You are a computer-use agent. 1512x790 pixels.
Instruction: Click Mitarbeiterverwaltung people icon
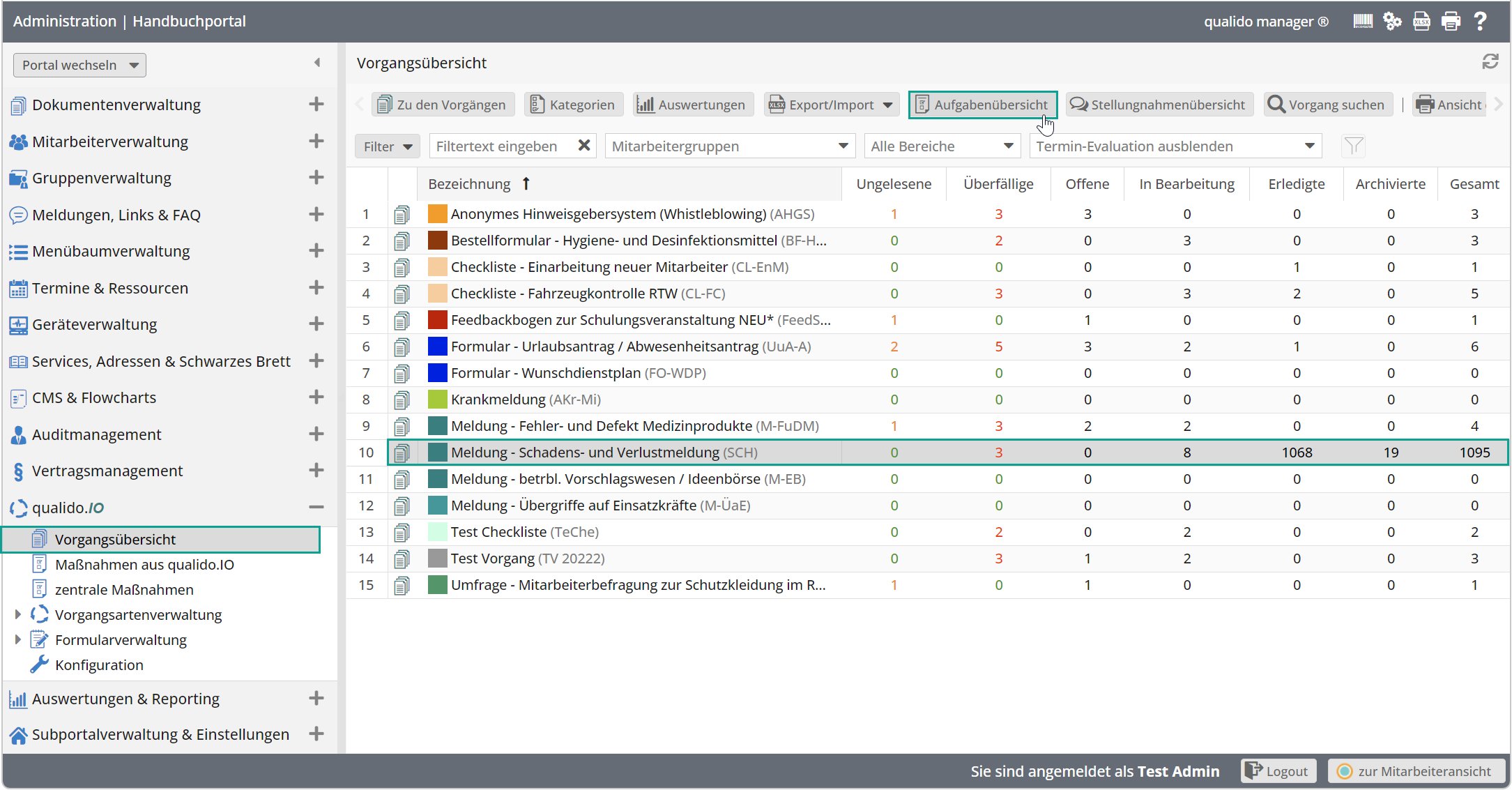pyautogui.click(x=18, y=142)
